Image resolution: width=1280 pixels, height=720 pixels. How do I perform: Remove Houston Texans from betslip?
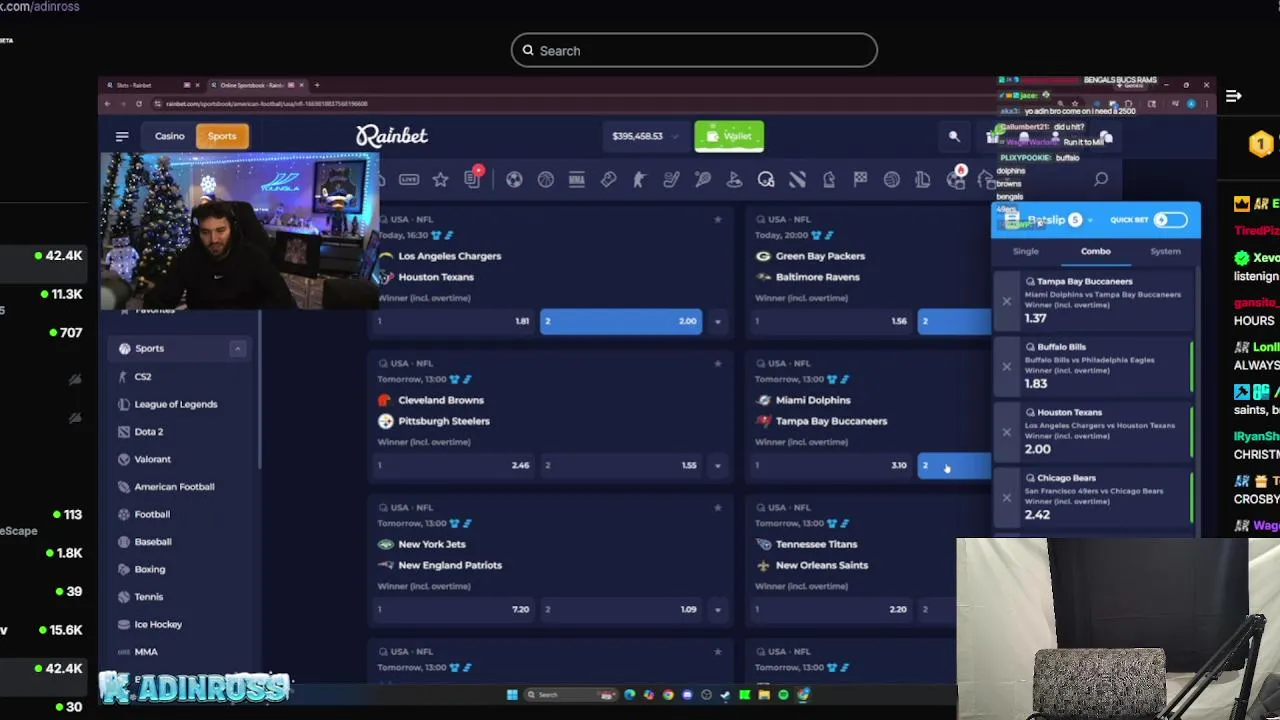tap(1007, 432)
